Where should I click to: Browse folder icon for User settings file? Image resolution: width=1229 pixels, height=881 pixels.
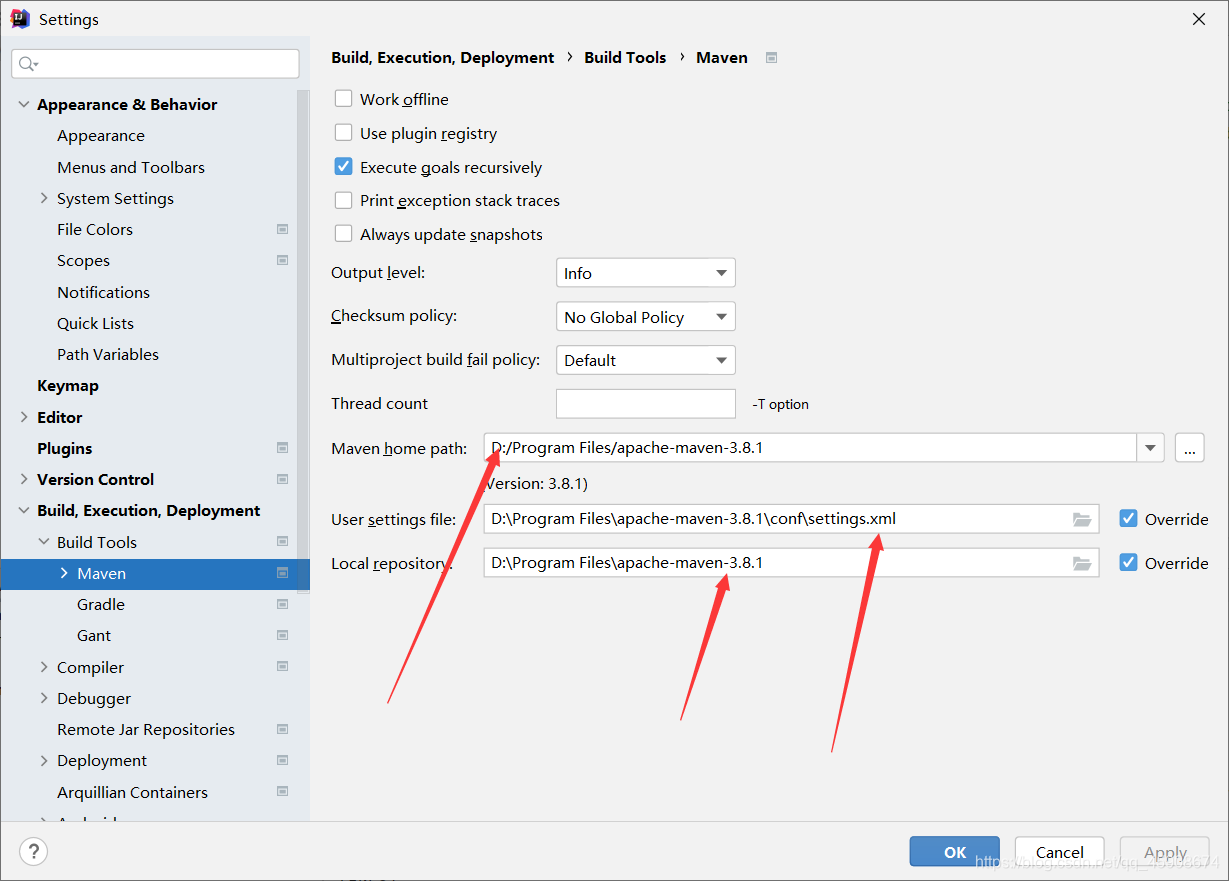tap(1081, 519)
